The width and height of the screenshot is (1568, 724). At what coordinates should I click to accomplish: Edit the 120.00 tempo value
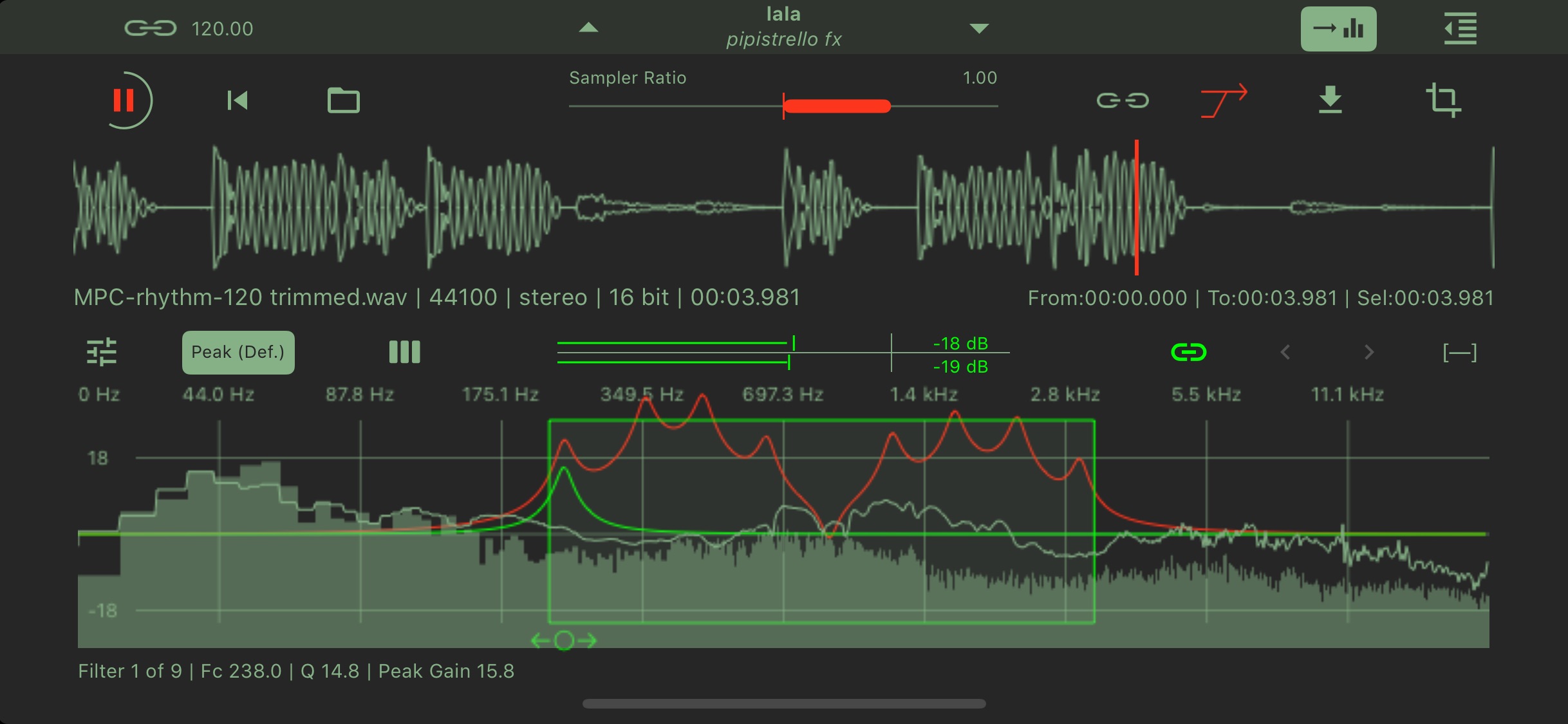pyautogui.click(x=222, y=29)
